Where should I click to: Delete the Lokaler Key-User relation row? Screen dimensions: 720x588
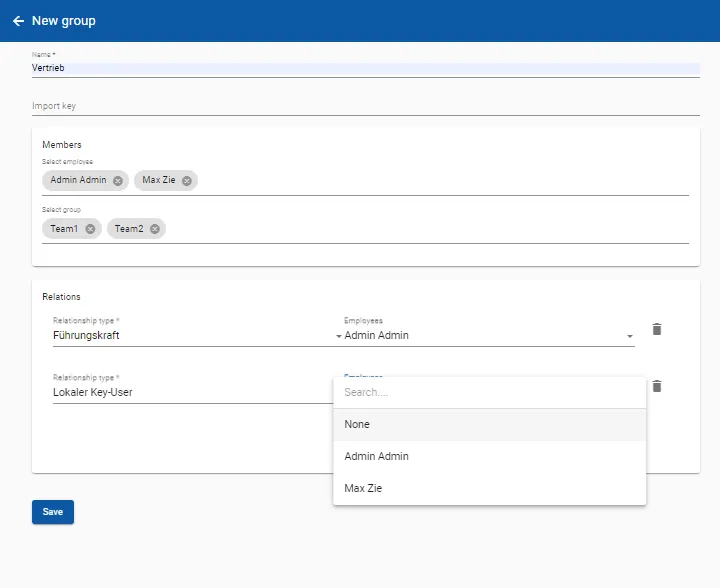coord(657,386)
